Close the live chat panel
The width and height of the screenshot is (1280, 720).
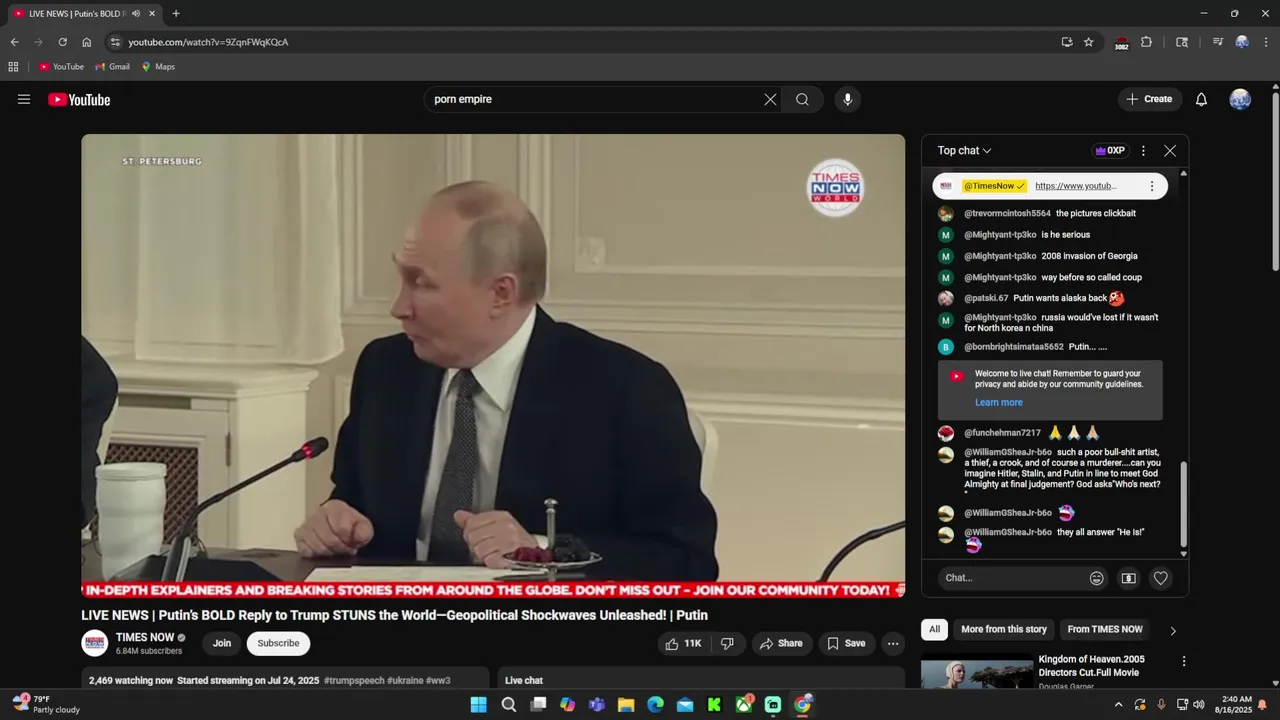point(1170,151)
